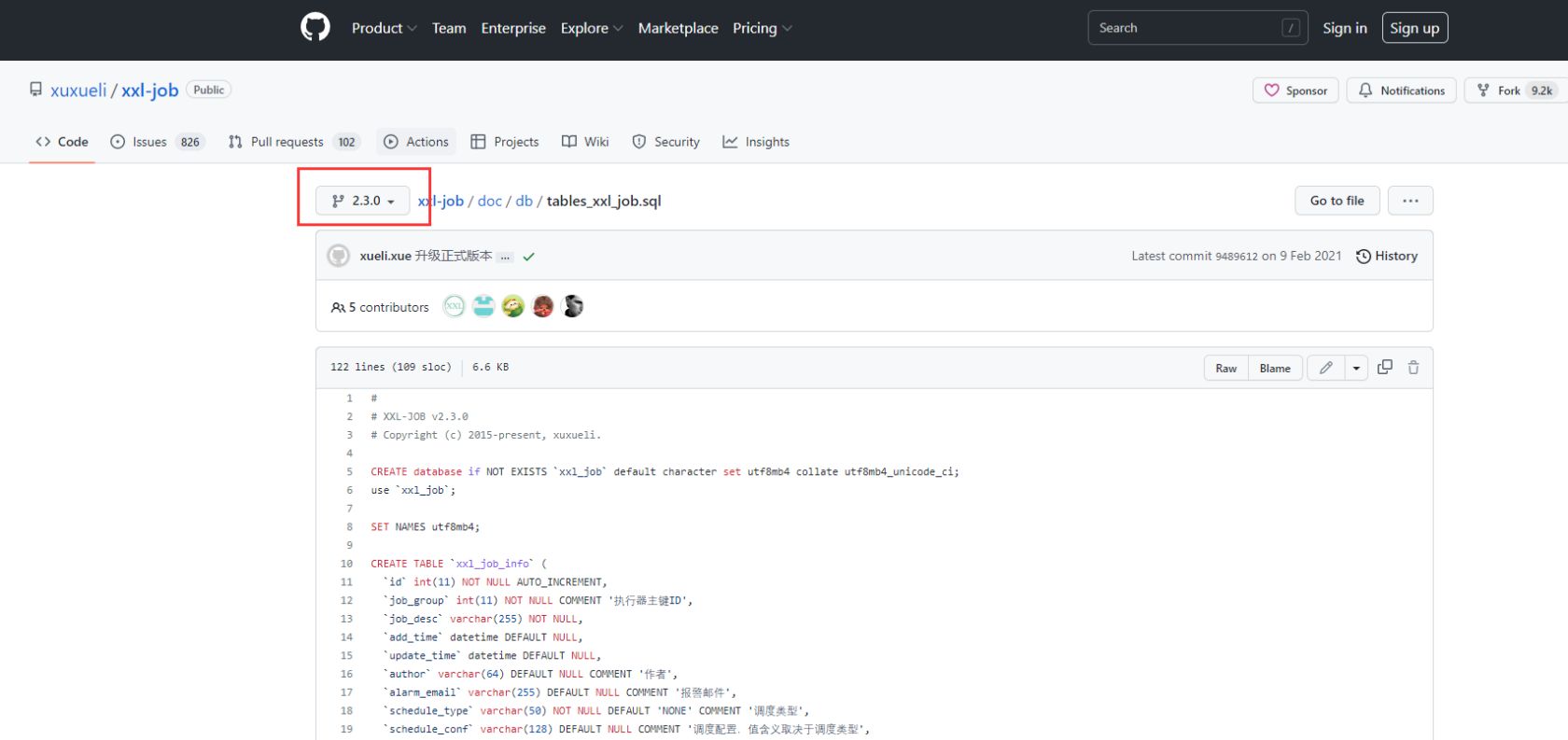Open the Projects tab

(x=505, y=142)
